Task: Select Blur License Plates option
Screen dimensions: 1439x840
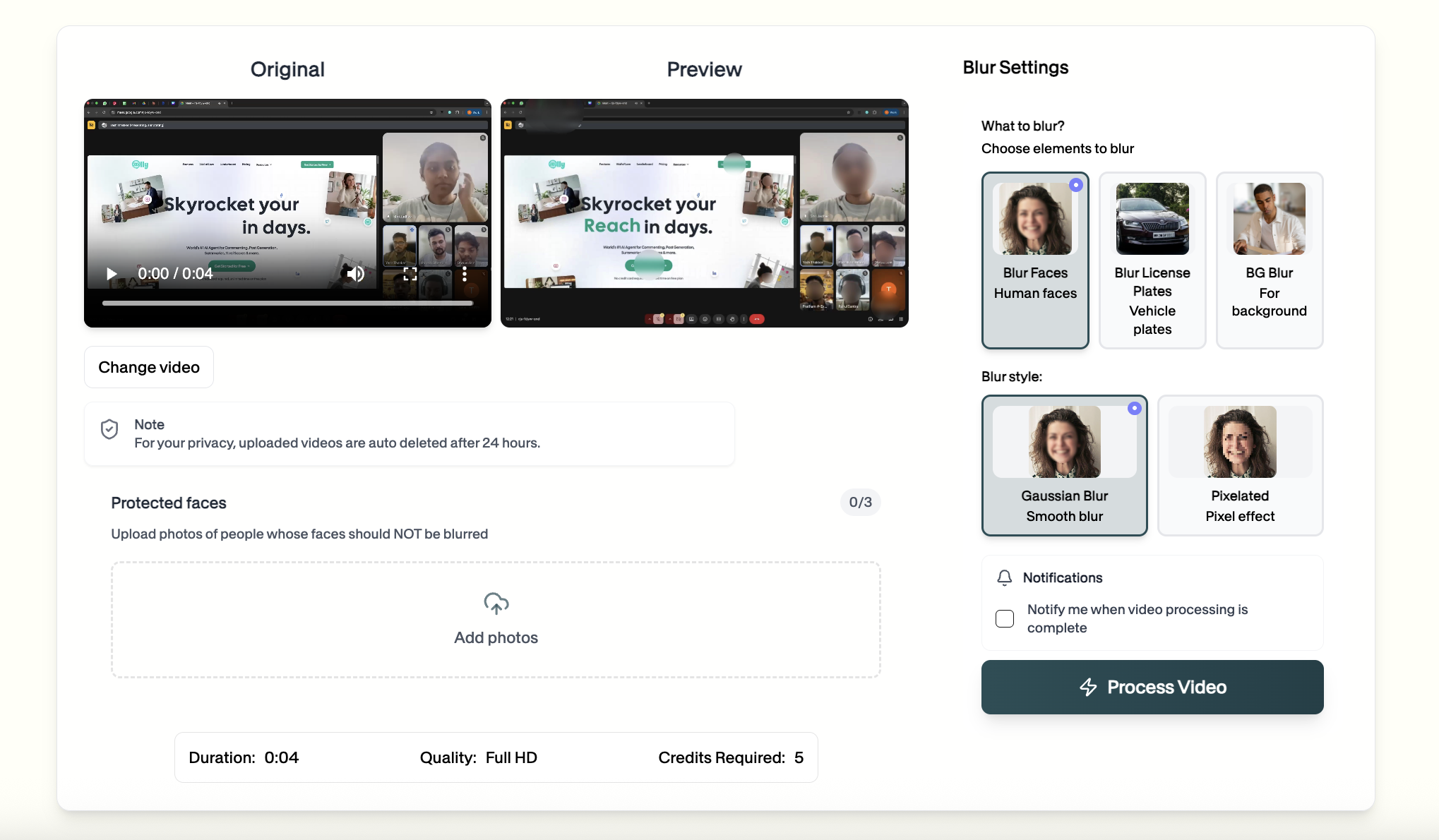Action: pyautogui.click(x=1152, y=260)
